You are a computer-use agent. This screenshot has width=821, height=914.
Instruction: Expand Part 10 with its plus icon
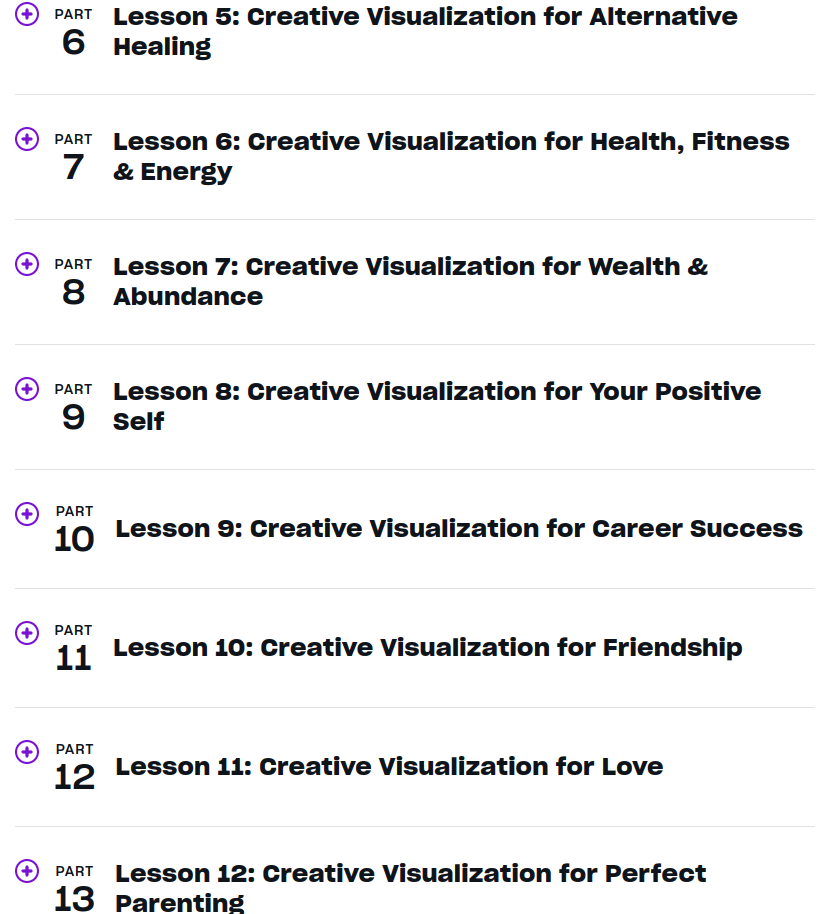coord(27,513)
